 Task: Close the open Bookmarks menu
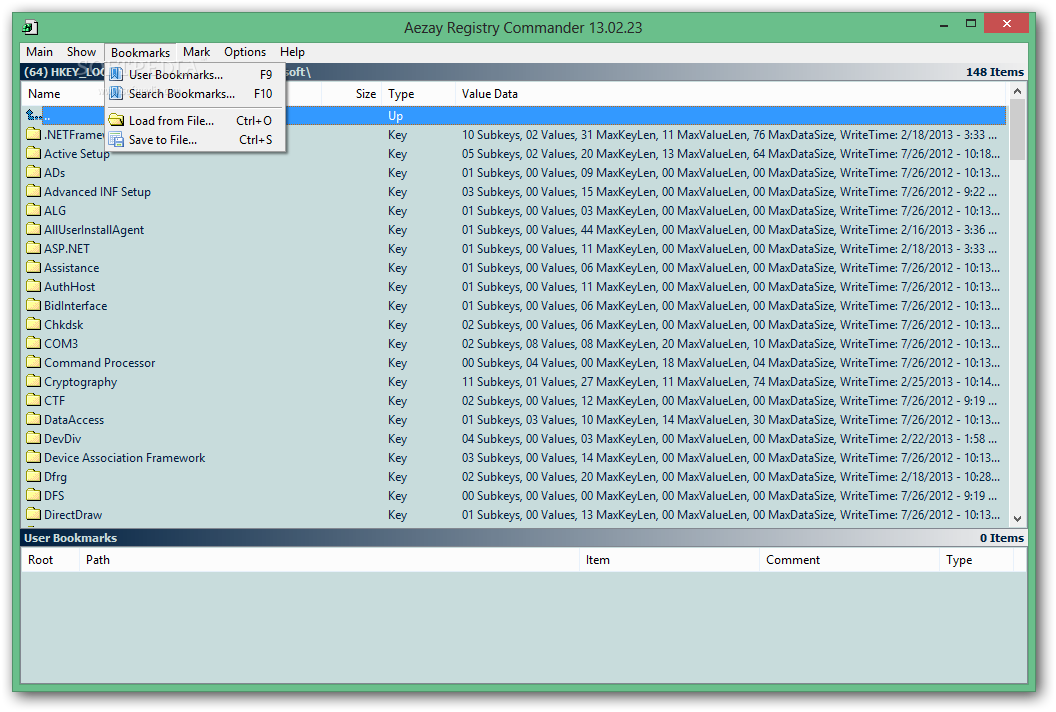click(x=140, y=53)
